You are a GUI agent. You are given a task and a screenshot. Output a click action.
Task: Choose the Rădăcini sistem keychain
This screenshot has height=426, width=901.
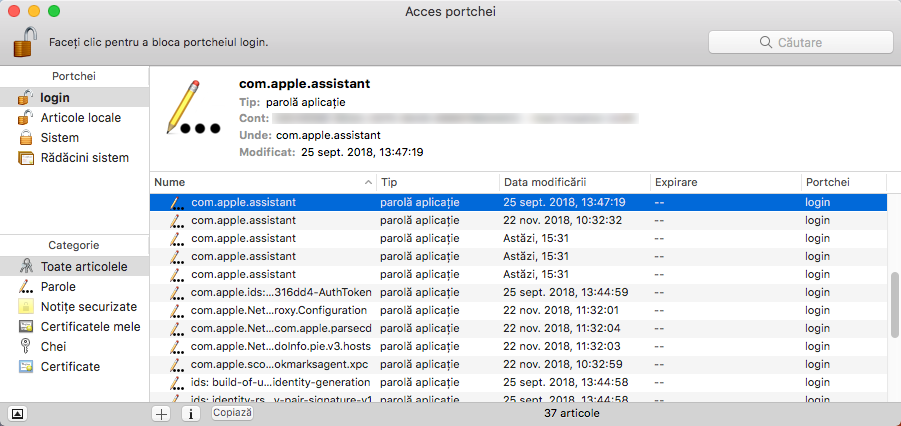click(84, 157)
